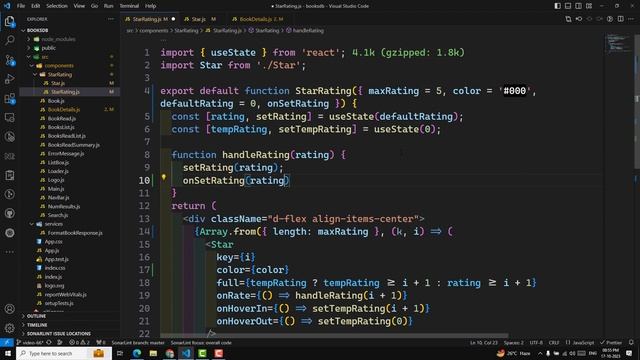Collapse the components folder
The width and height of the screenshot is (640, 360).
[59, 66]
